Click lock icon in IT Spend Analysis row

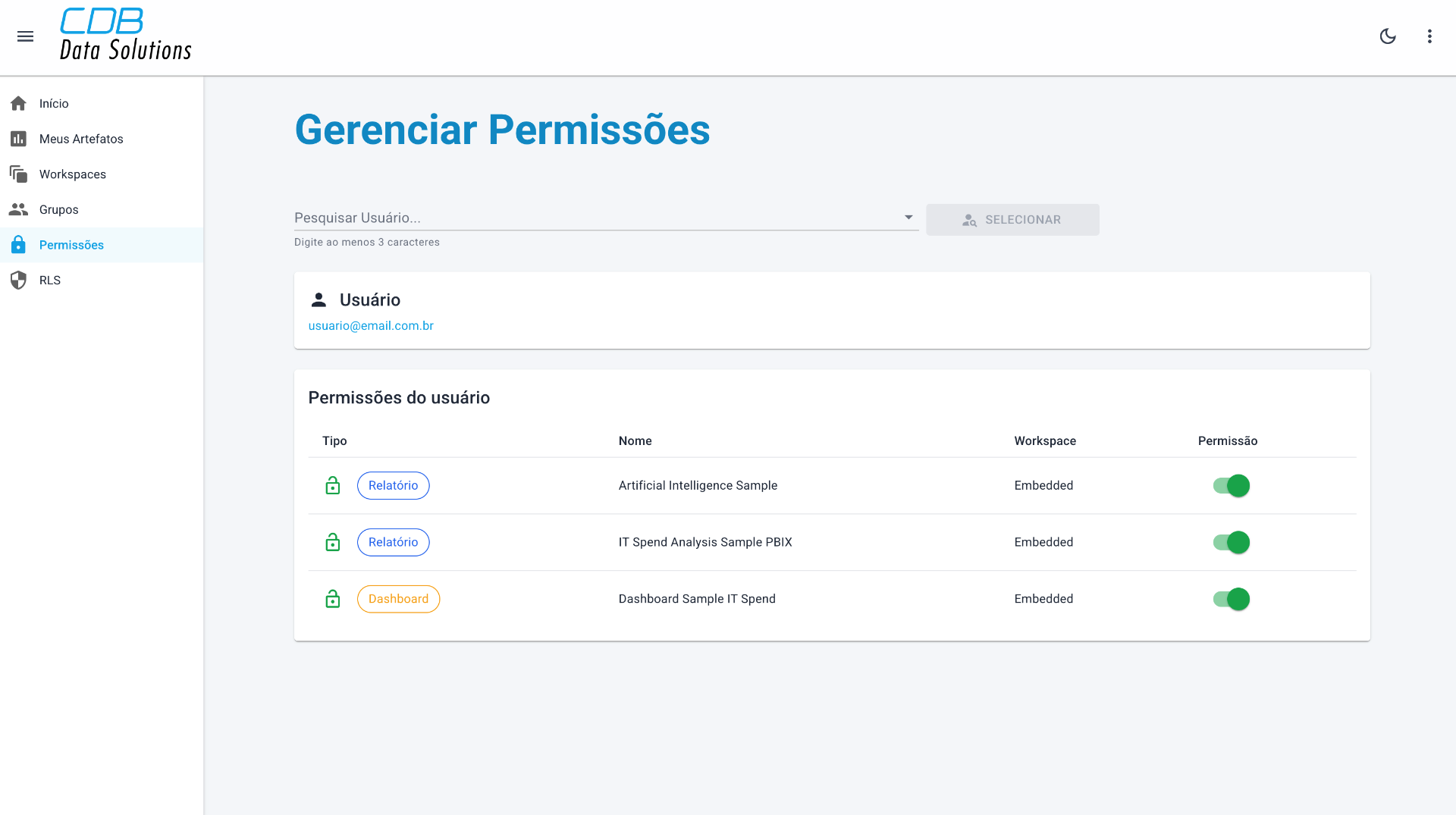coord(332,542)
